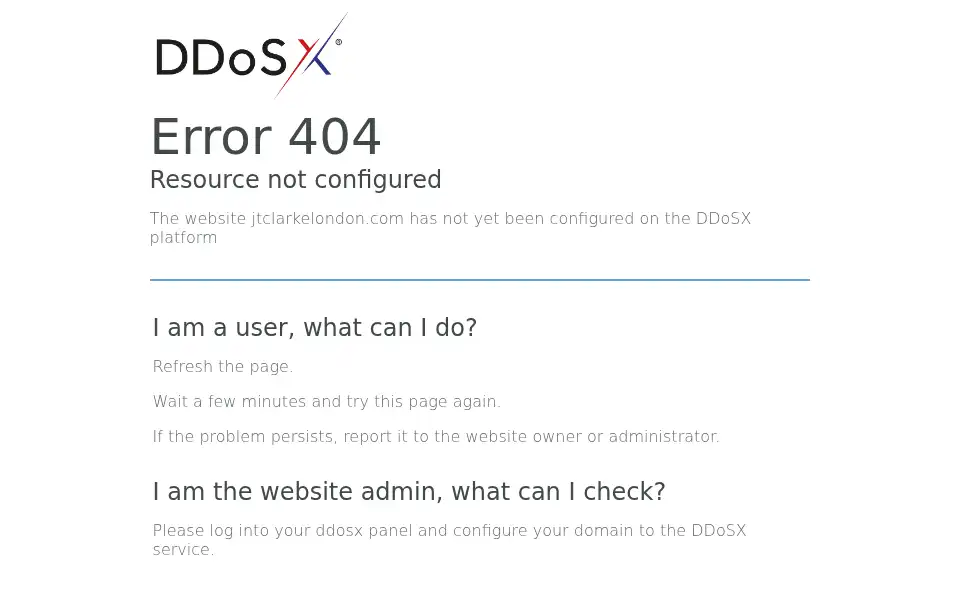Click the Wait a few minutes line
The height and width of the screenshot is (600, 960).
tap(327, 402)
